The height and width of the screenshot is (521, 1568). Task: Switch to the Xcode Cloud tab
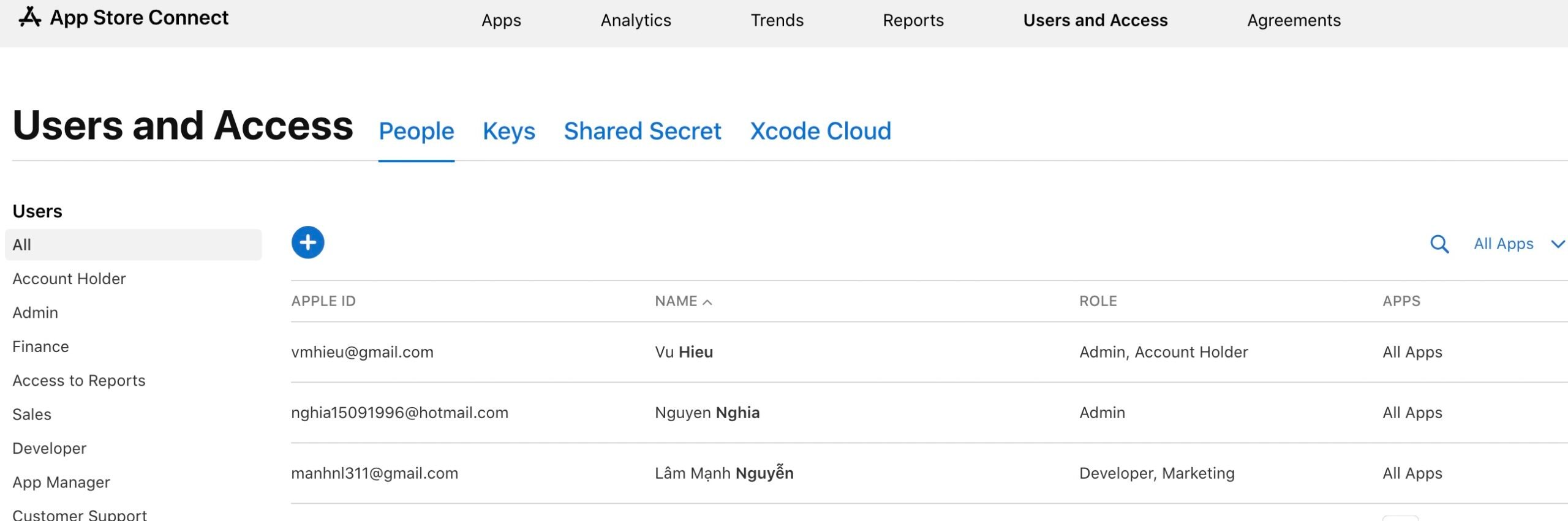821,131
